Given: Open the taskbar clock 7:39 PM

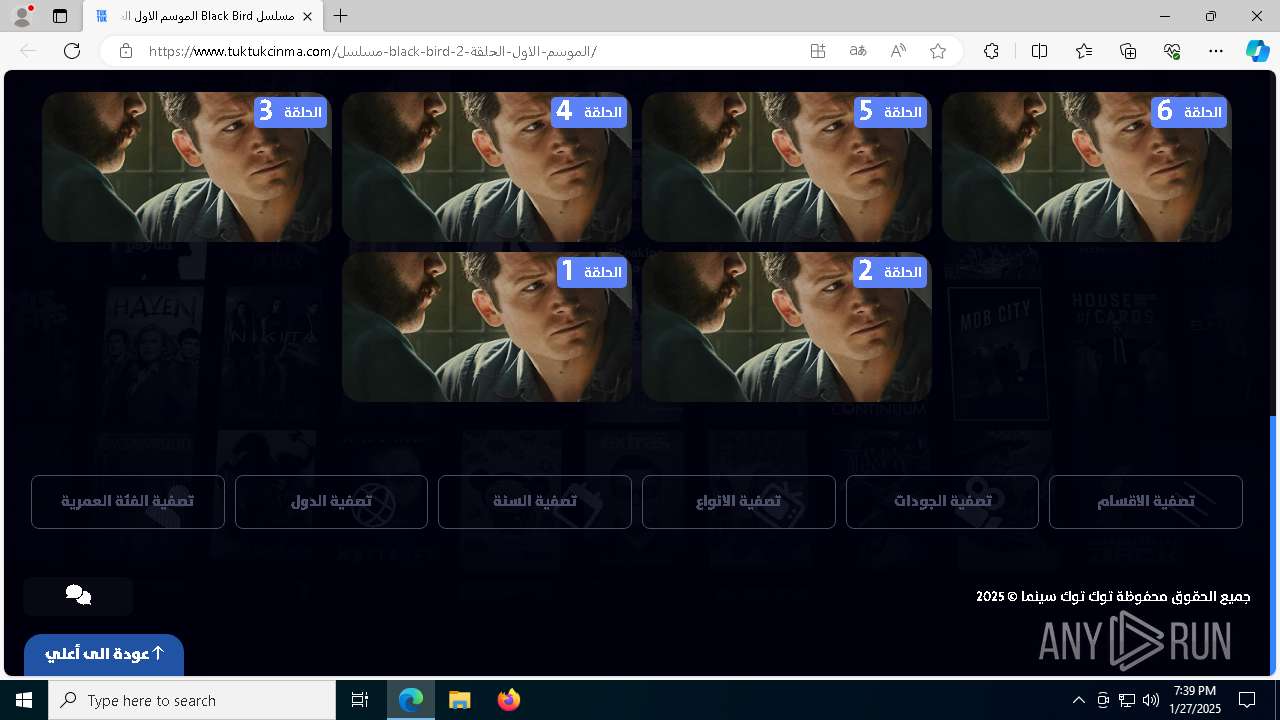Looking at the screenshot, I should pyautogui.click(x=1195, y=700).
